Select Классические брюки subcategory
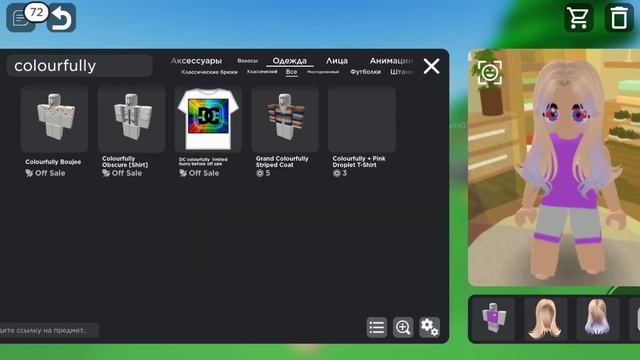640x360 pixels. 209,72
